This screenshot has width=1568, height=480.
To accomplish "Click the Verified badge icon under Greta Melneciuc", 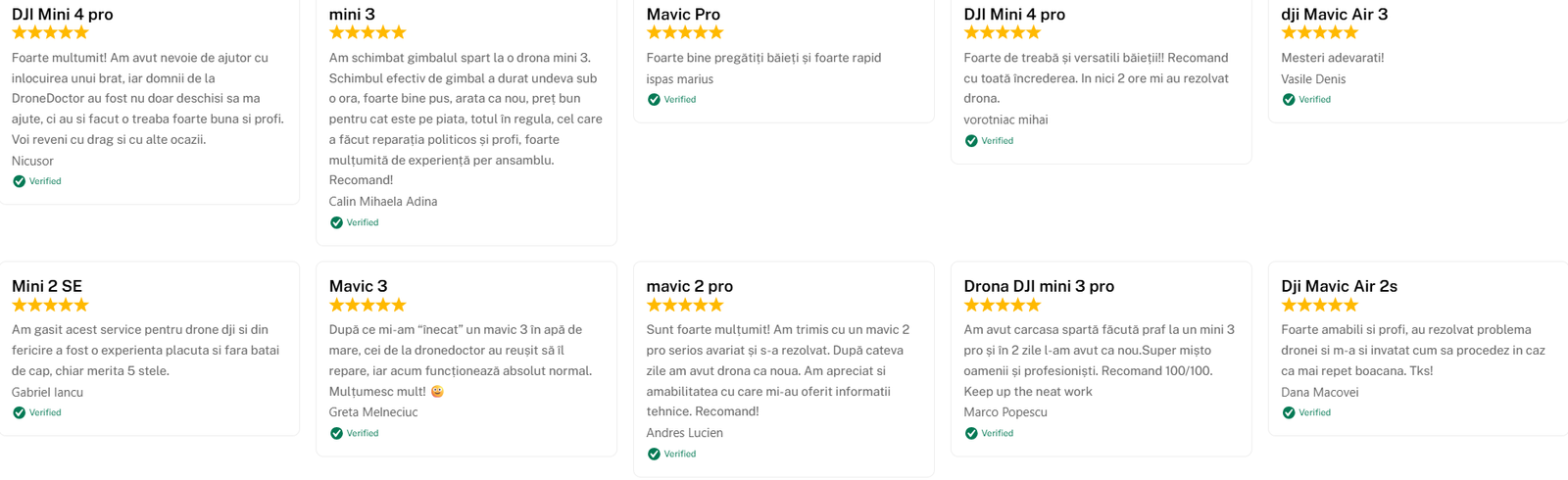I will pos(336,433).
